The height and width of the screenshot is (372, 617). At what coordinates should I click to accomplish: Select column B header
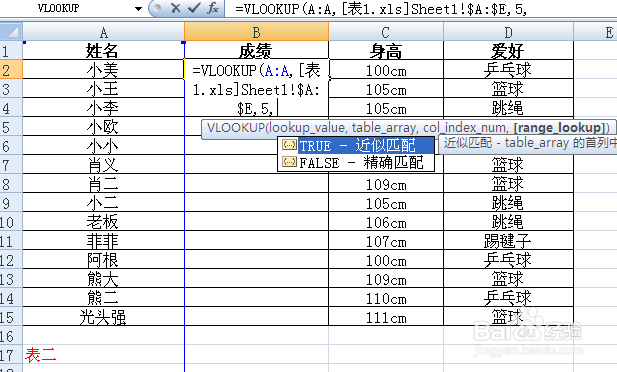click(x=256, y=32)
